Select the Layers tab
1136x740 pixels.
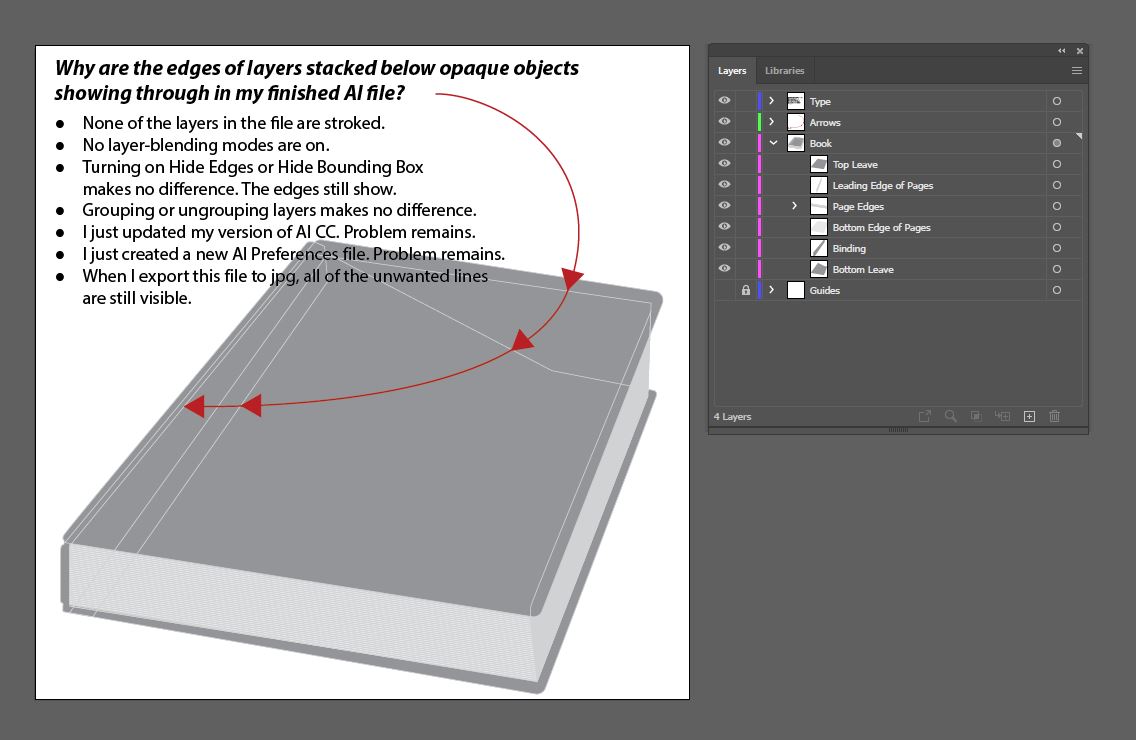[731, 70]
